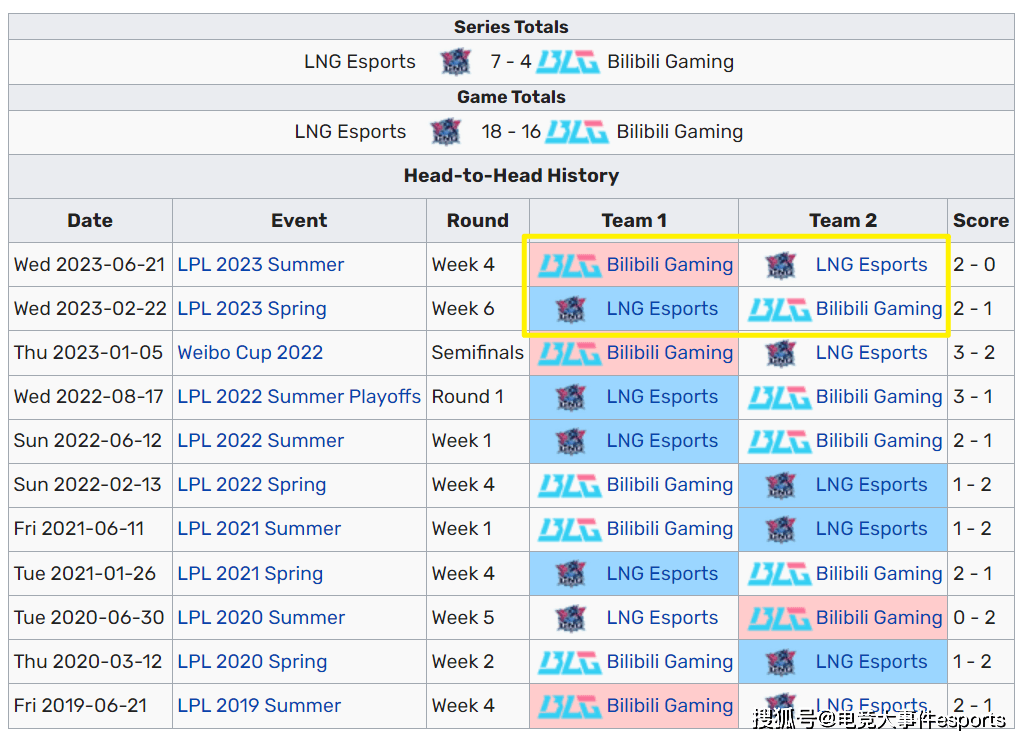
Task: Click LNG logo in the LPL 2020 Summer row
Action: click(x=570, y=618)
